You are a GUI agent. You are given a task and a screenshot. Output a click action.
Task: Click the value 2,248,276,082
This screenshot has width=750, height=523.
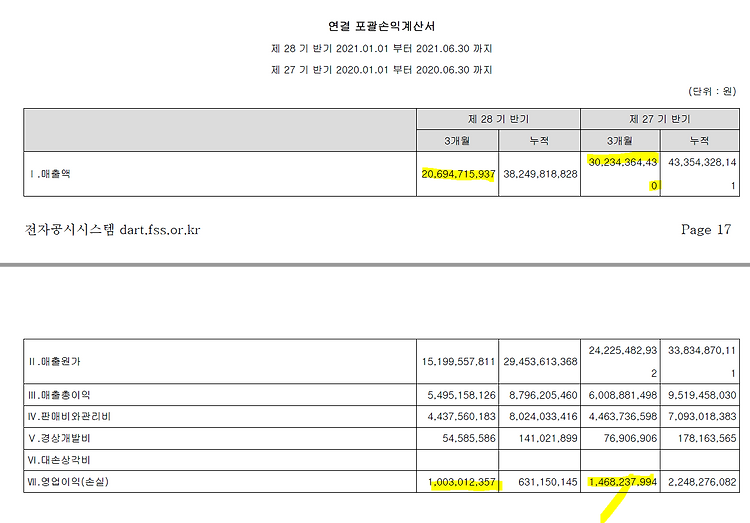click(x=702, y=482)
